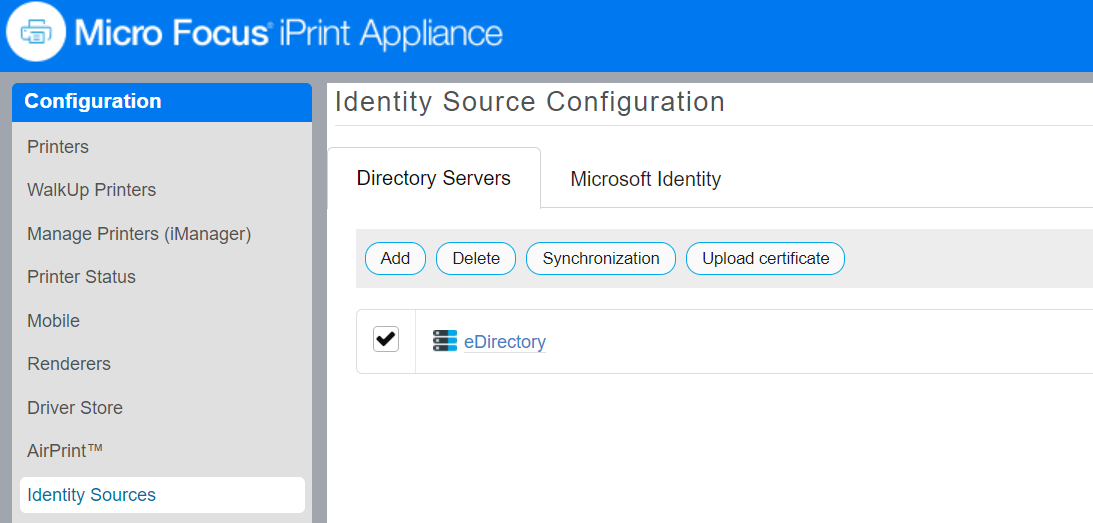Image resolution: width=1093 pixels, height=523 pixels.
Task: Open Manage Printers (iManager)
Action: 139,234
